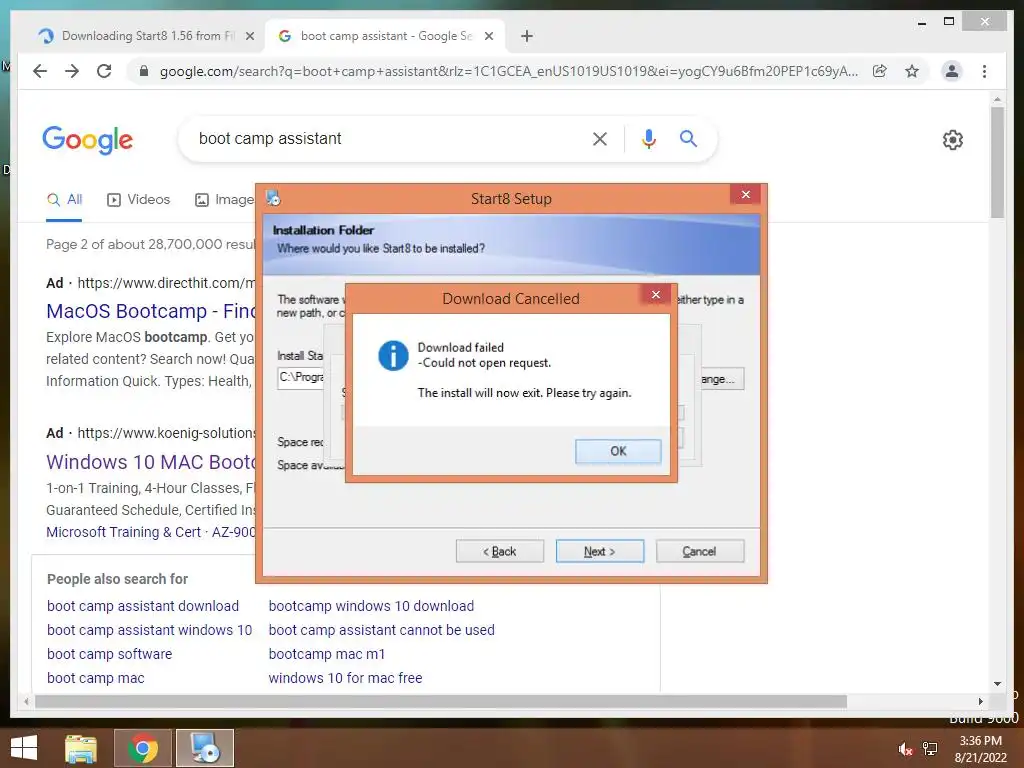Screen dimensions: 1024x768
Task: Switch to the boot camp assistant Google tab
Action: point(387,36)
